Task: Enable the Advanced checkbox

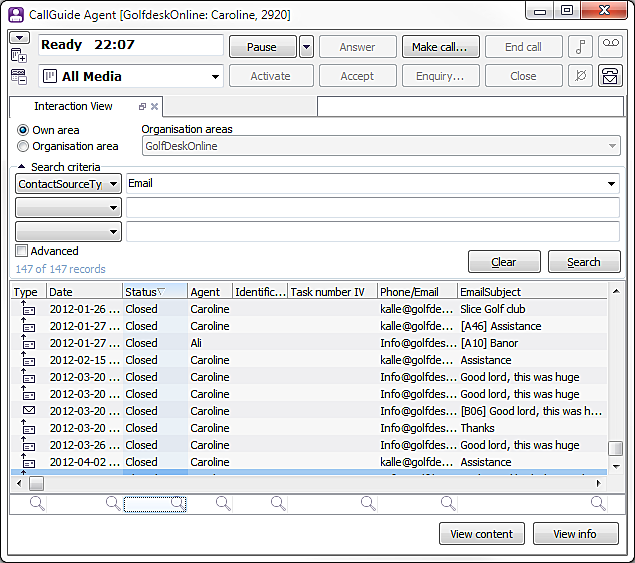Action: pyautogui.click(x=21, y=251)
